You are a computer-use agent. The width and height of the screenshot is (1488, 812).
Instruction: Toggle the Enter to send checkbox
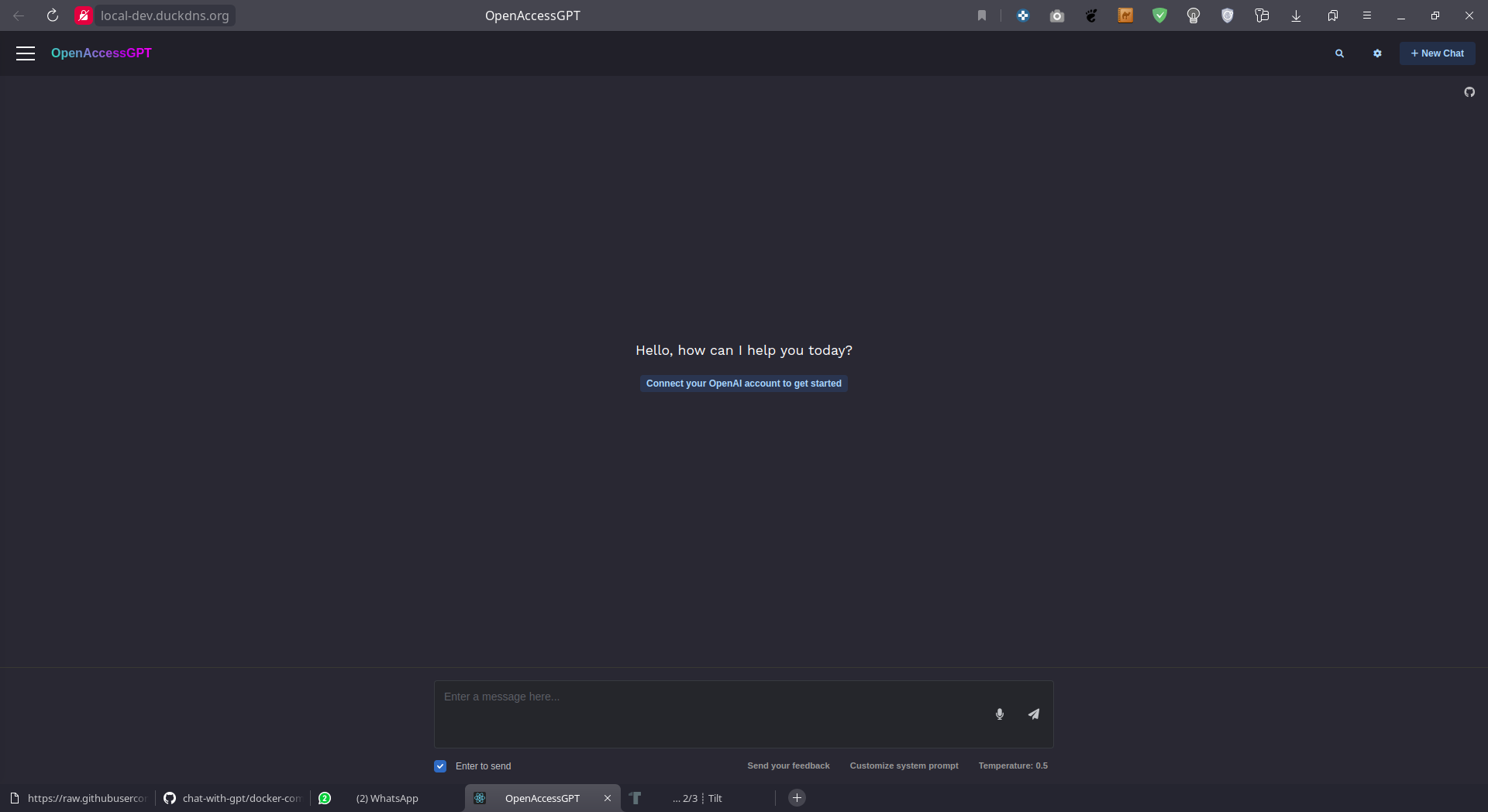click(440, 766)
